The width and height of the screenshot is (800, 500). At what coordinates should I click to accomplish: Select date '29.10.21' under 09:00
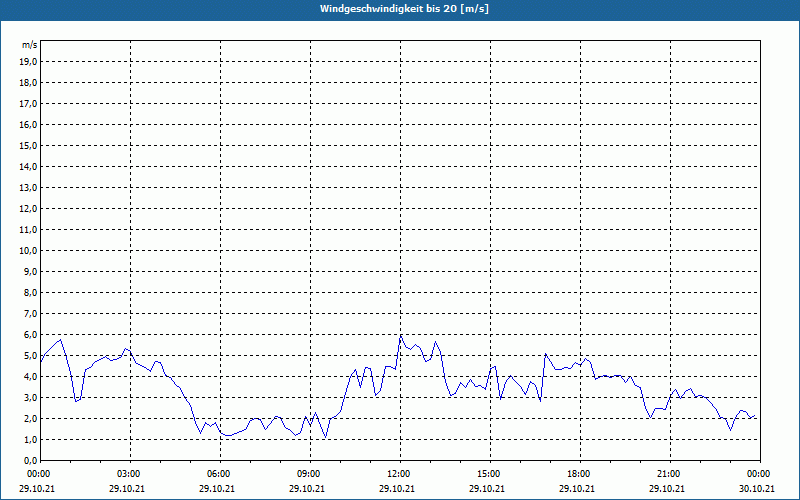[x=307, y=488]
